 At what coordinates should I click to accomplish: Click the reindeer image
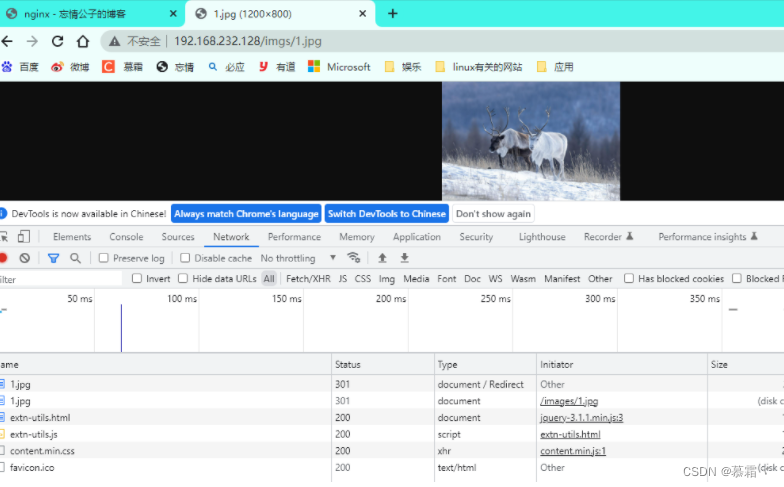click(x=531, y=142)
